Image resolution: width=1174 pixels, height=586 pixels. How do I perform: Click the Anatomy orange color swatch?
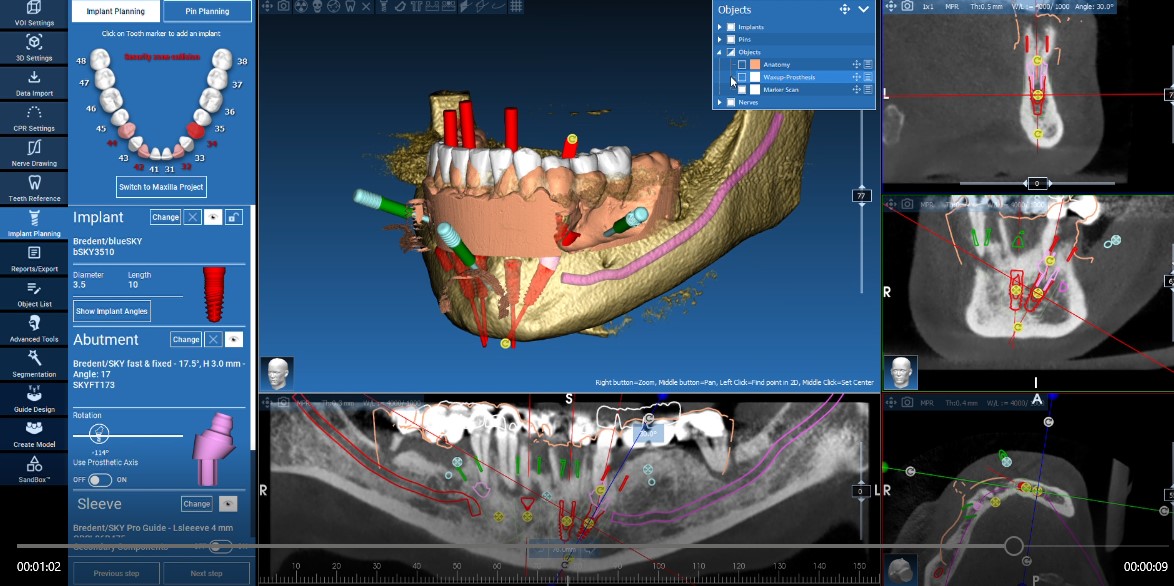point(755,64)
